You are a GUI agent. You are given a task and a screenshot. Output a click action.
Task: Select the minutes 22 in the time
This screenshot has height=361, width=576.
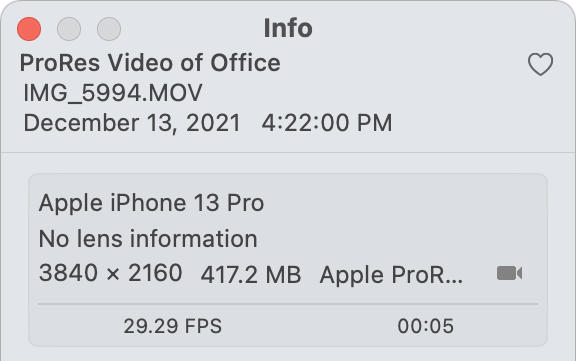click(x=295, y=123)
